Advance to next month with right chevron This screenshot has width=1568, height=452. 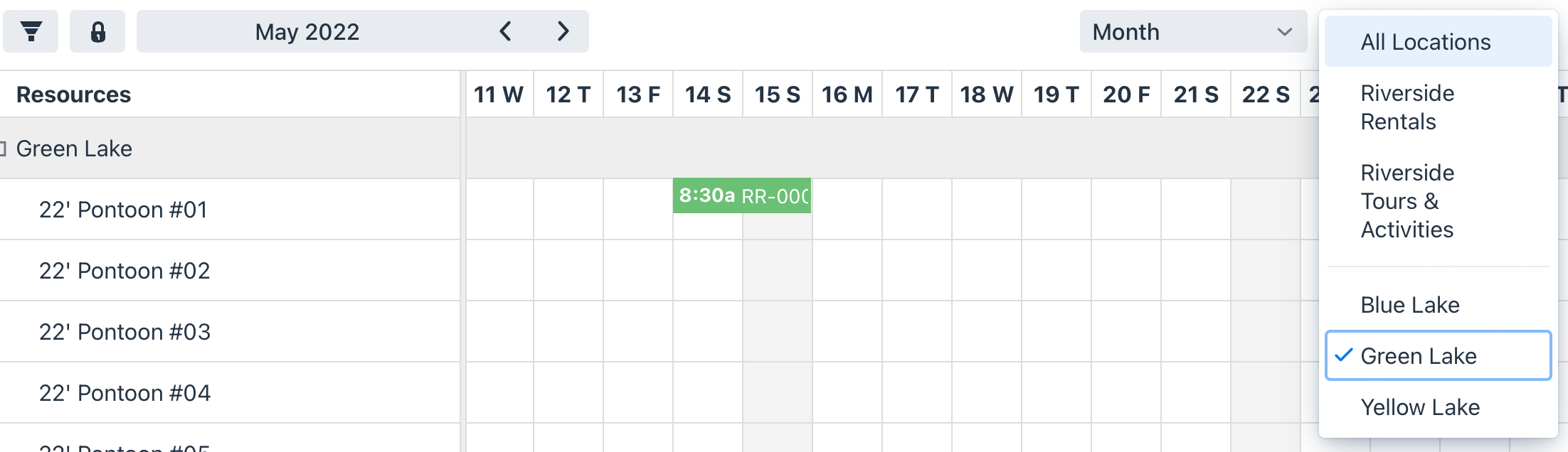click(563, 31)
